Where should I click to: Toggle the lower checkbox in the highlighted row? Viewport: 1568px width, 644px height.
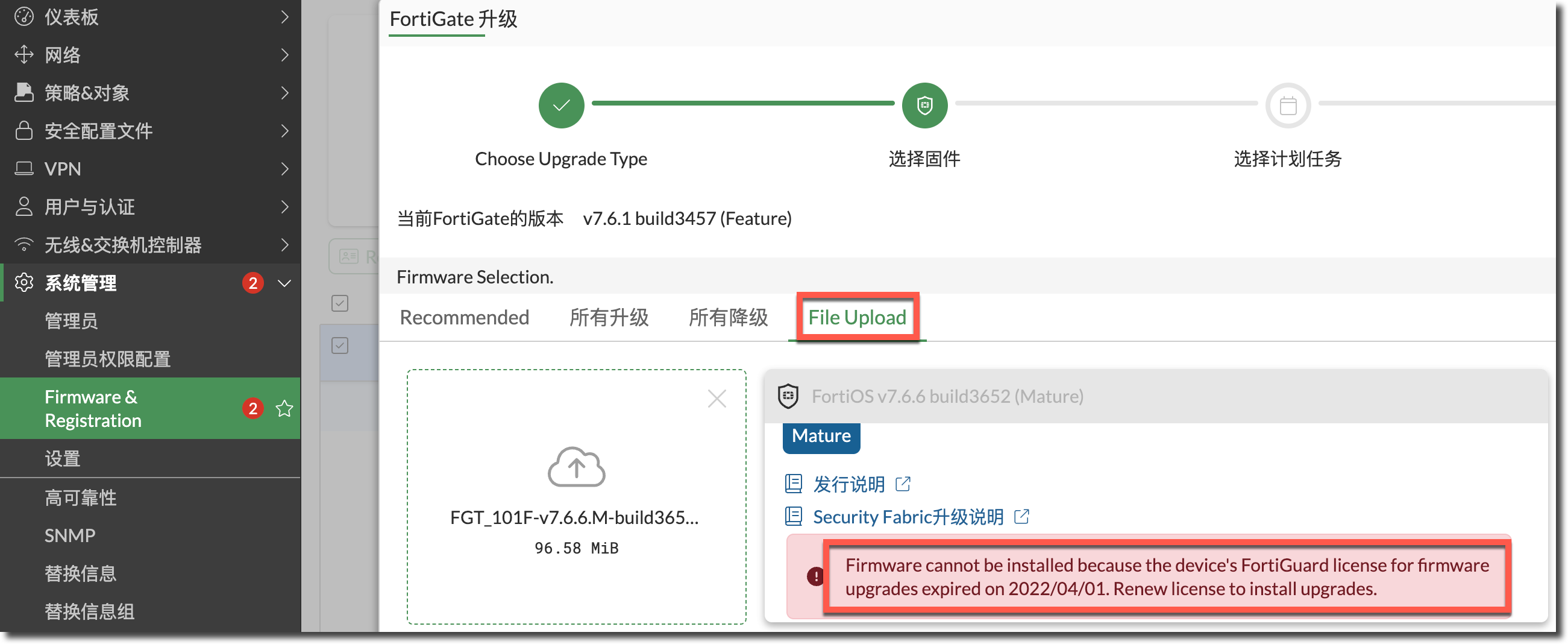[x=340, y=346]
